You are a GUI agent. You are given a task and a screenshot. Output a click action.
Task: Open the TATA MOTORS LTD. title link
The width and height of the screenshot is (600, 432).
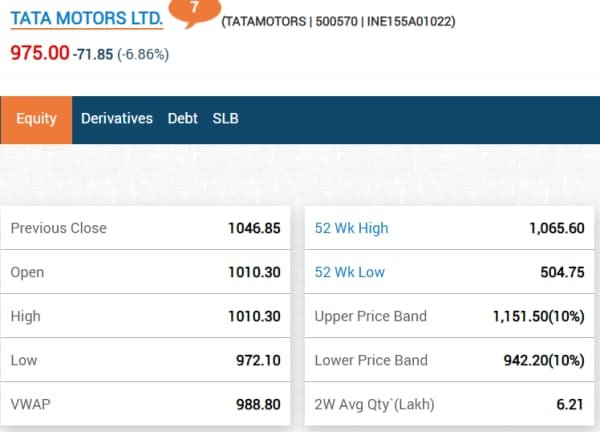(x=86, y=20)
